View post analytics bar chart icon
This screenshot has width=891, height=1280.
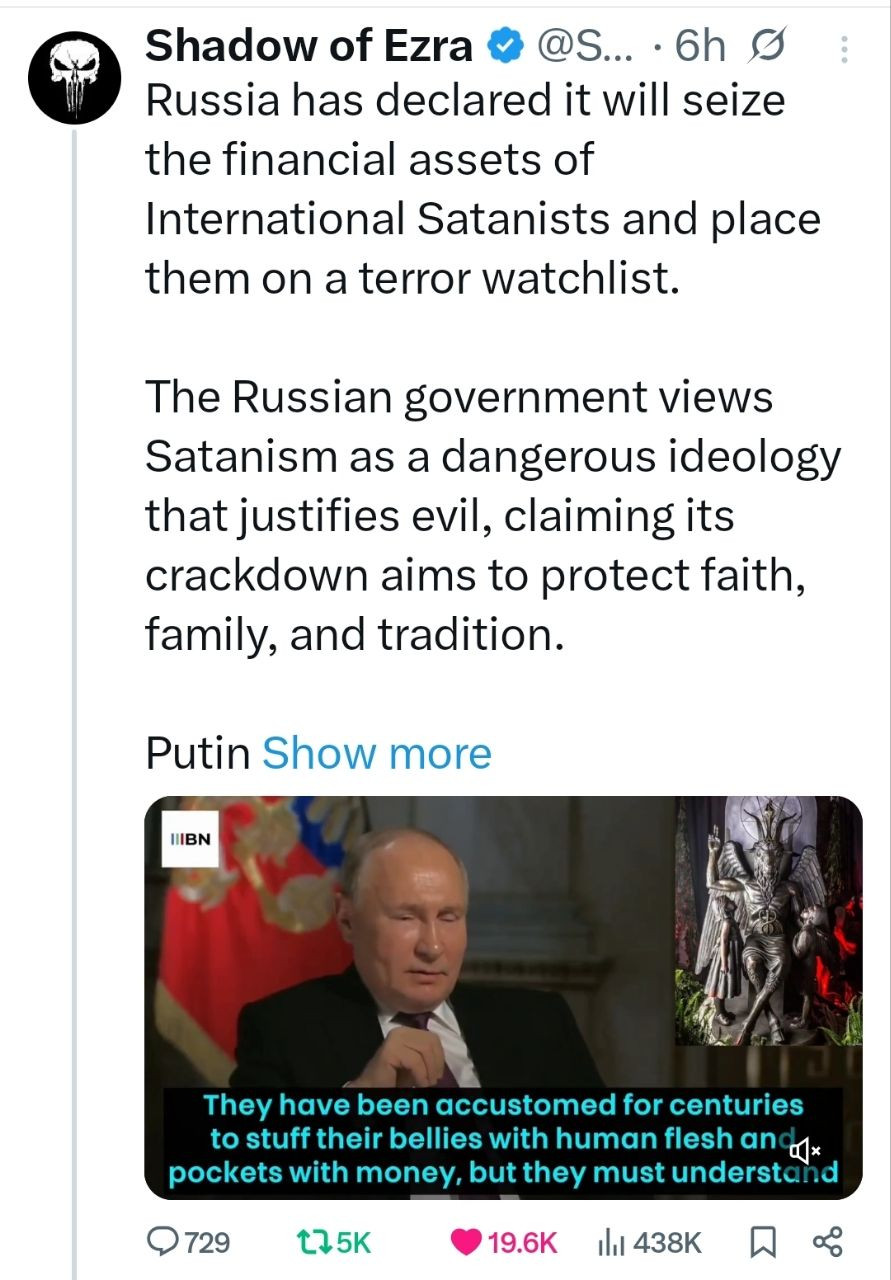click(x=610, y=1242)
